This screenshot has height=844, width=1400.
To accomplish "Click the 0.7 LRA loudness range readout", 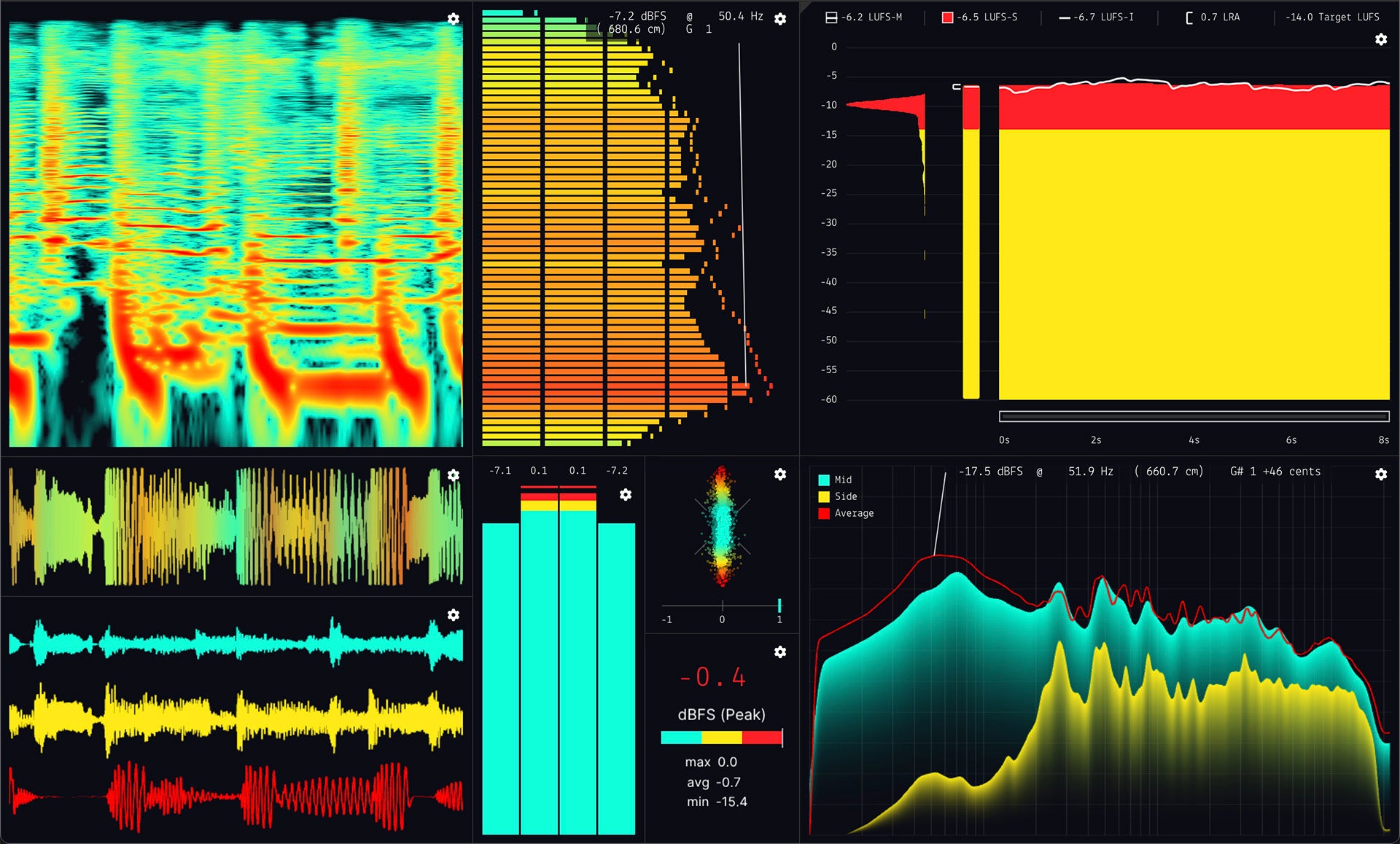I will click(x=1213, y=17).
